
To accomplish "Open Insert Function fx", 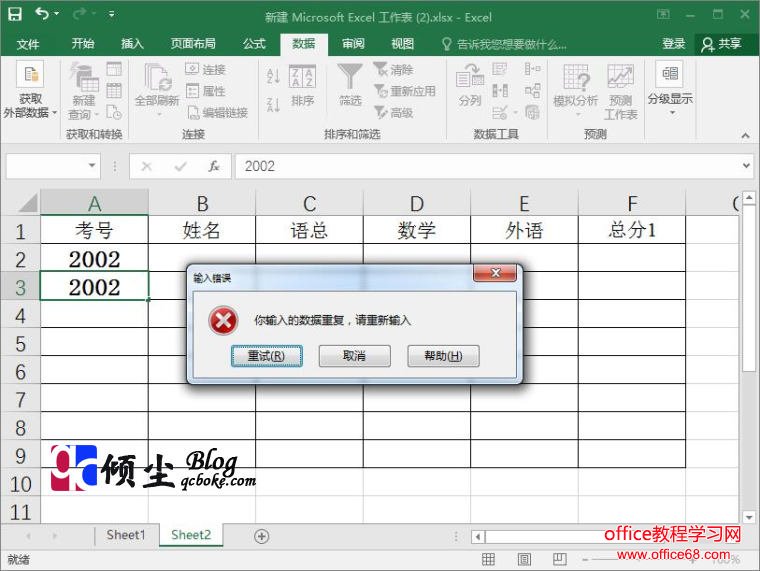I will [x=214, y=167].
